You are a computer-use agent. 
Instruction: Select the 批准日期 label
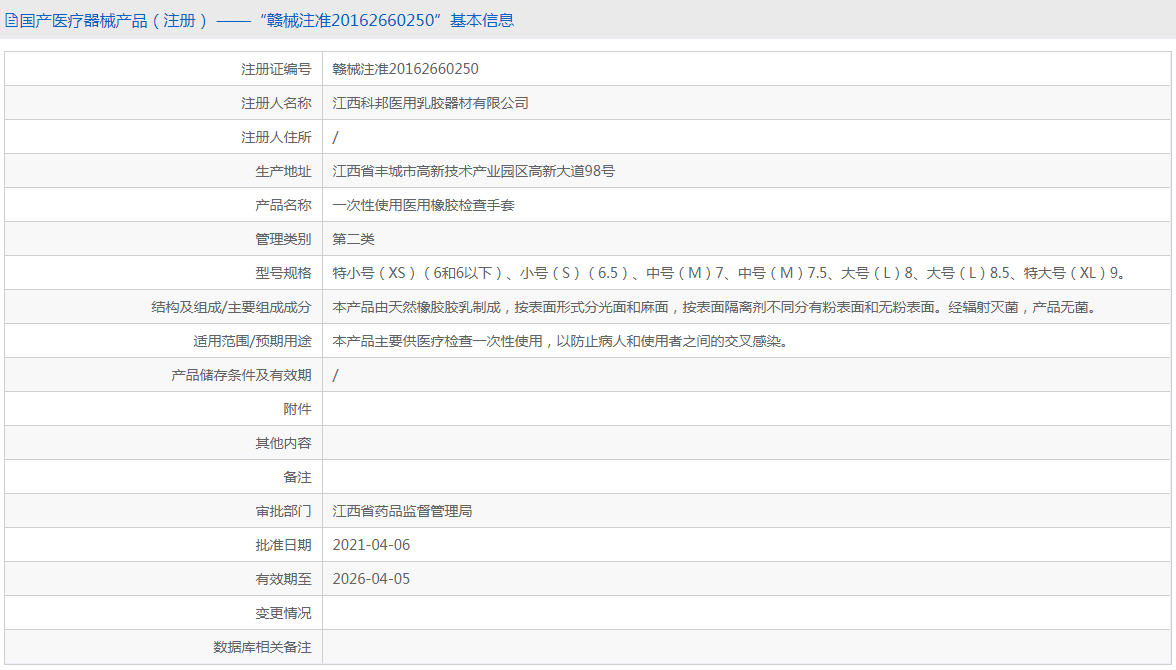283,545
